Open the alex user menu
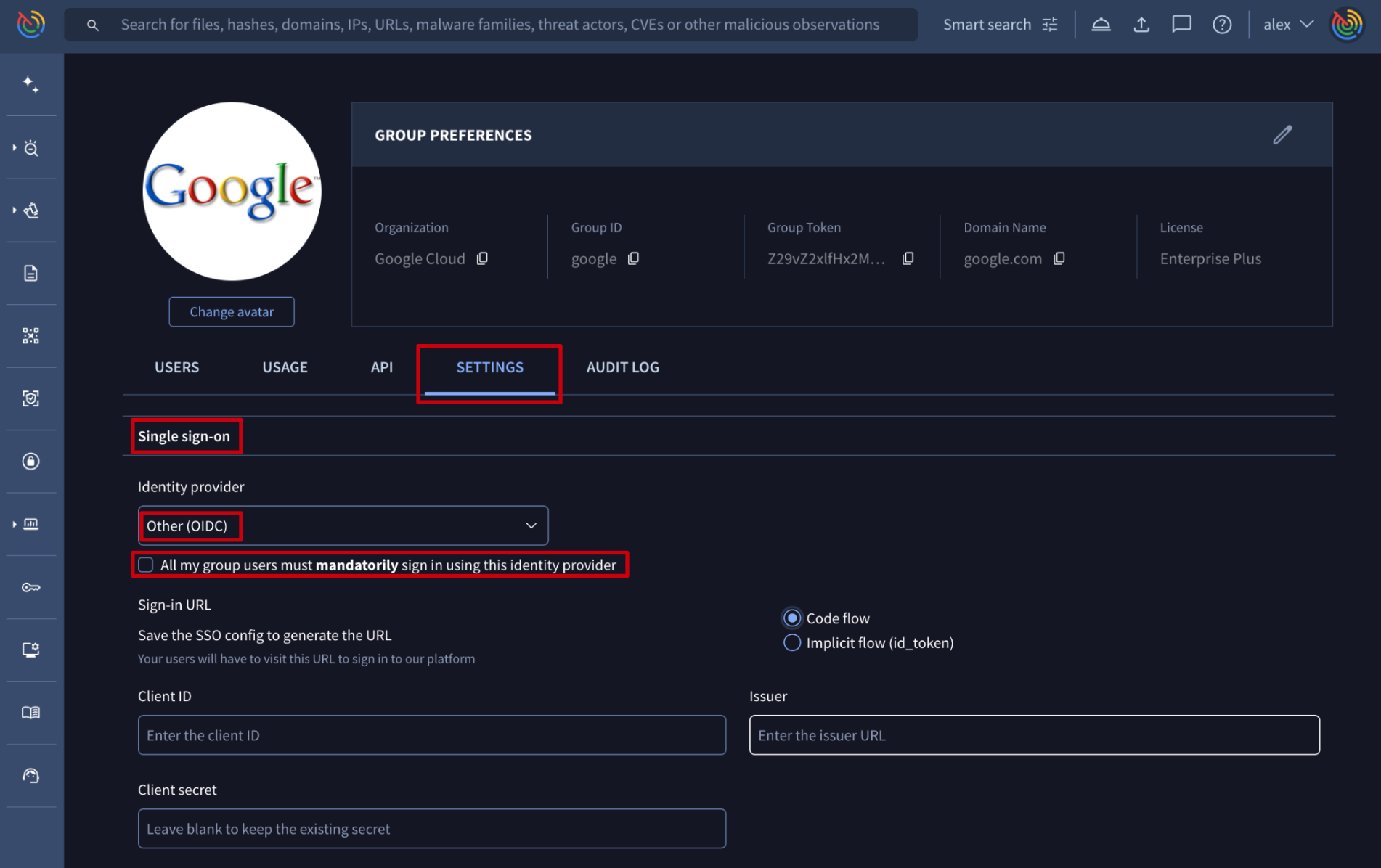1381x868 pixels. (1288, 25)
